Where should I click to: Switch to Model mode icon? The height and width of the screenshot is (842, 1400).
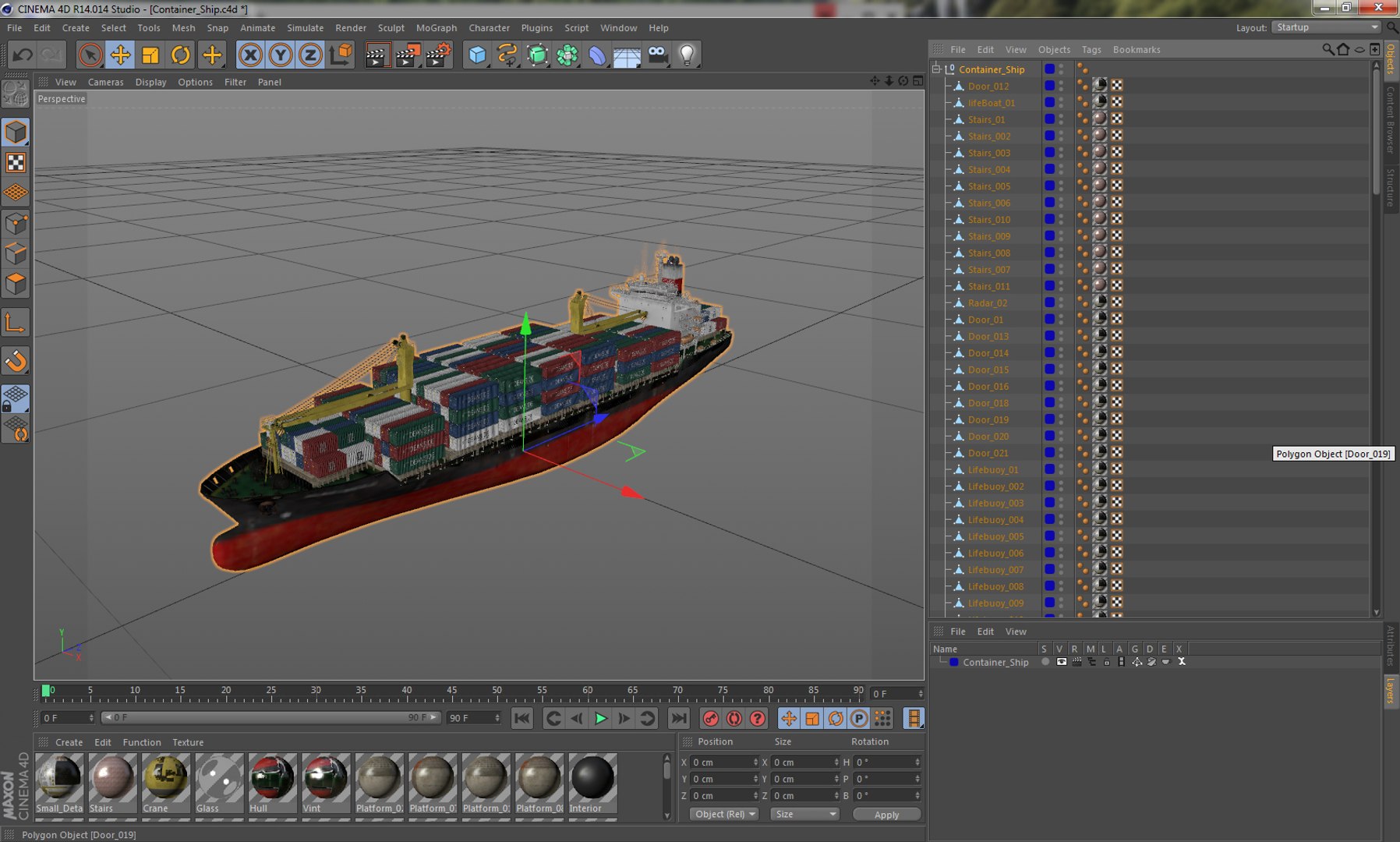[x=16, y=133]
